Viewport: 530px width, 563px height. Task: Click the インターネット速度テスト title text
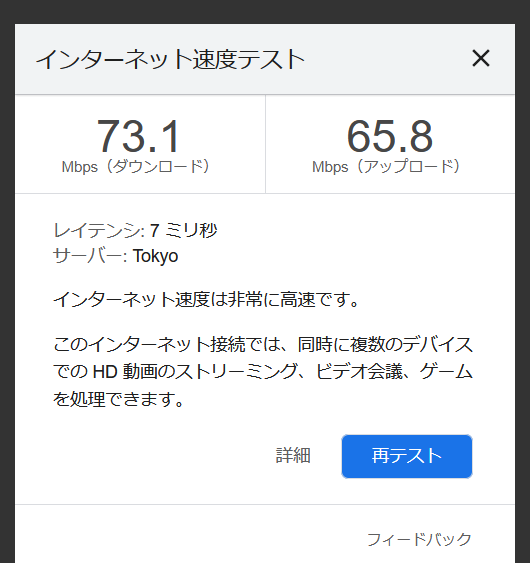coord(170,59)
